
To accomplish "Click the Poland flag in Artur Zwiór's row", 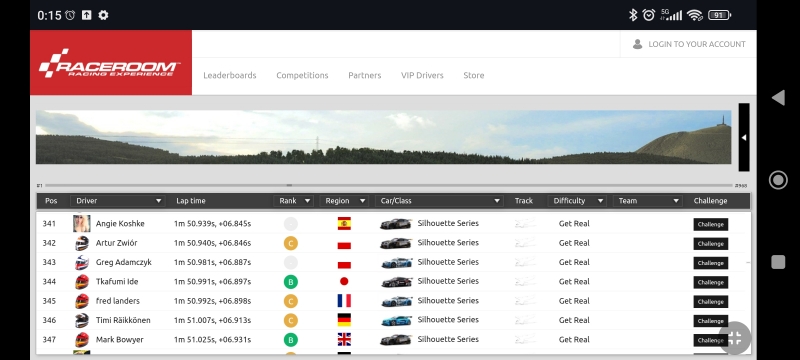I will click(344, 243).
